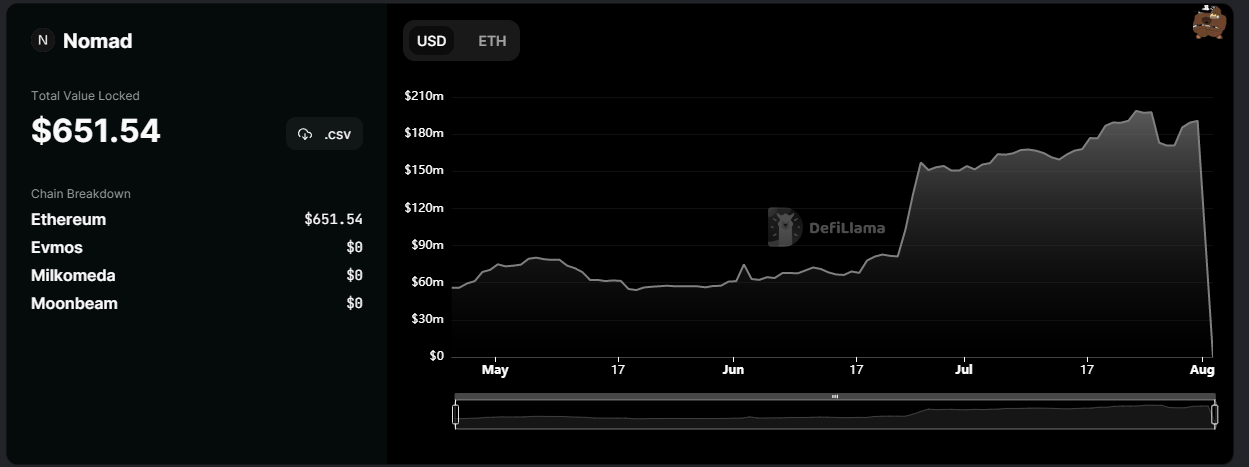Open the llama avatar in top-right corner

coord(1208,23)
